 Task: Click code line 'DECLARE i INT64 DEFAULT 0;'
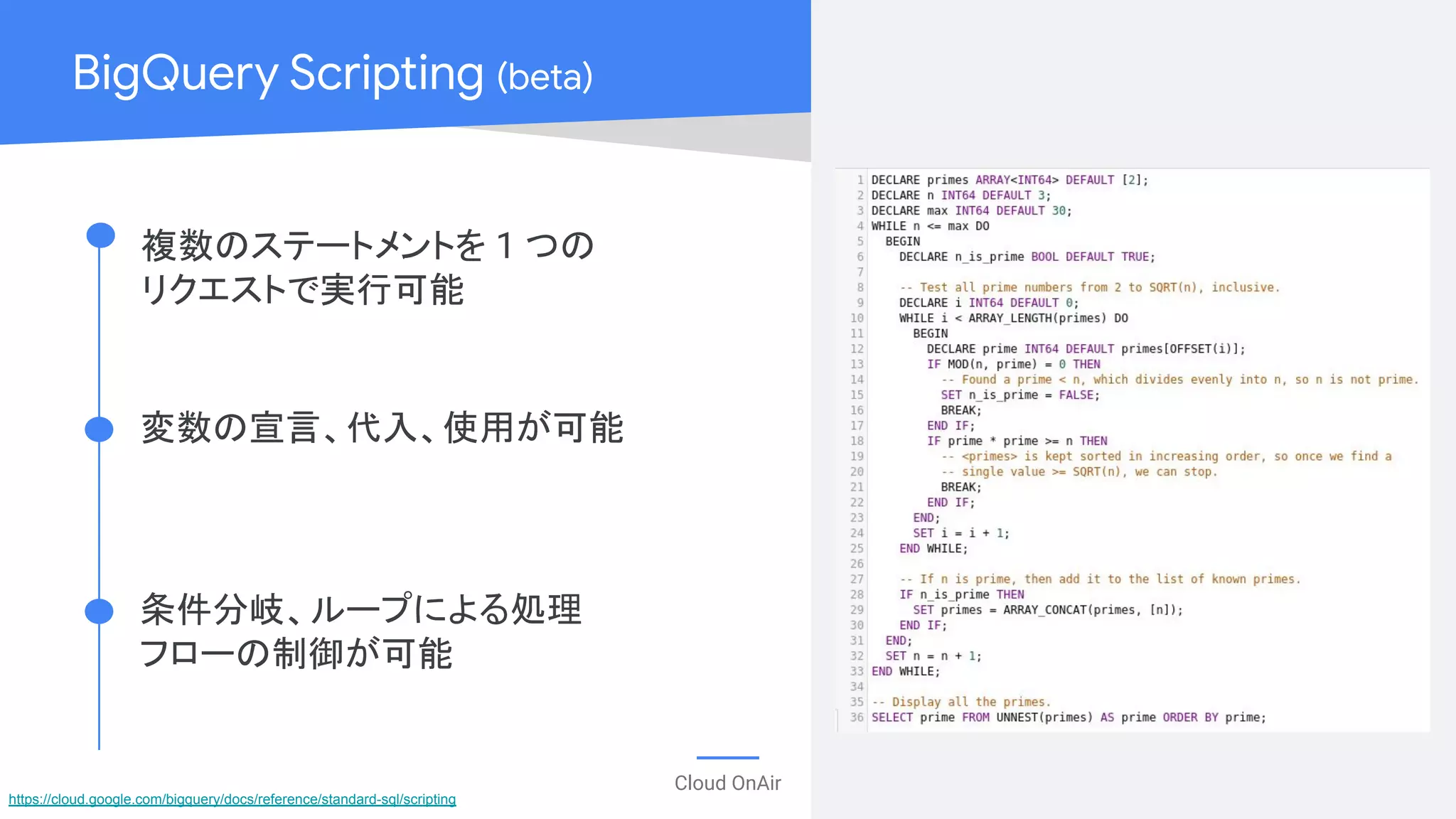[x=989, y=303]
